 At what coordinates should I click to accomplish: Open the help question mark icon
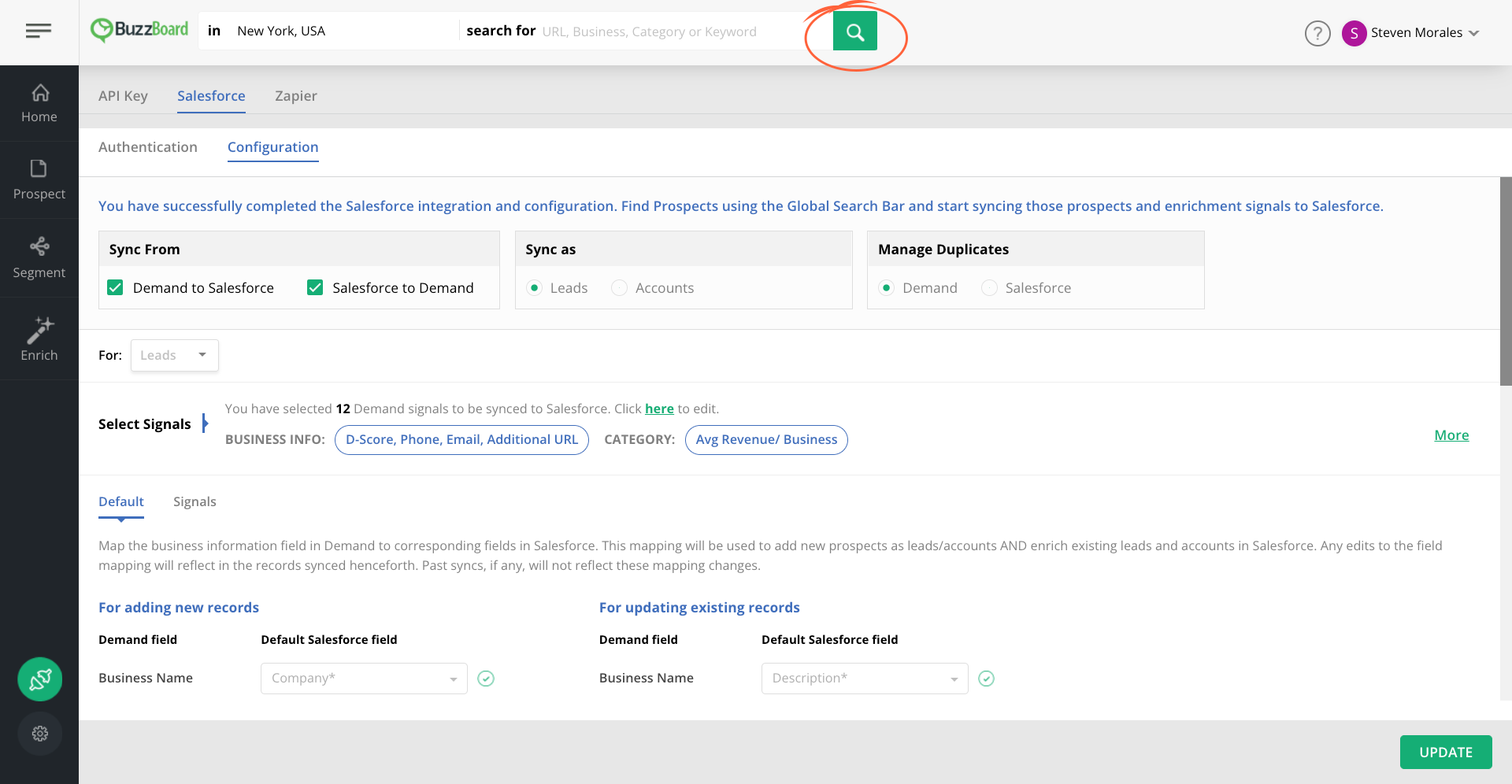[x=1317, y=33]
